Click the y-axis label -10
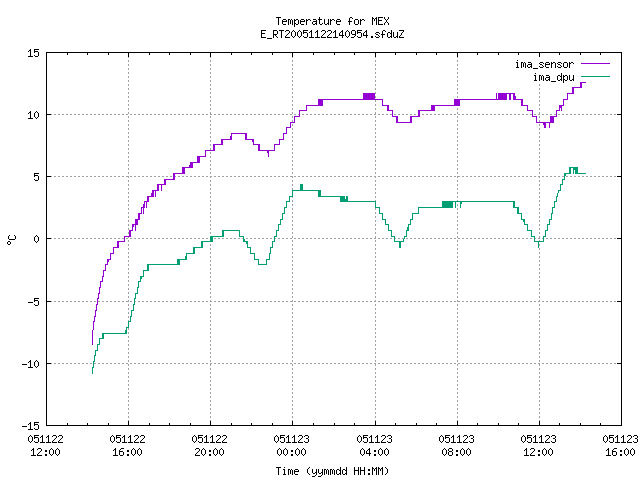Screen dimensions: 640x480 [x=31, y=364]
